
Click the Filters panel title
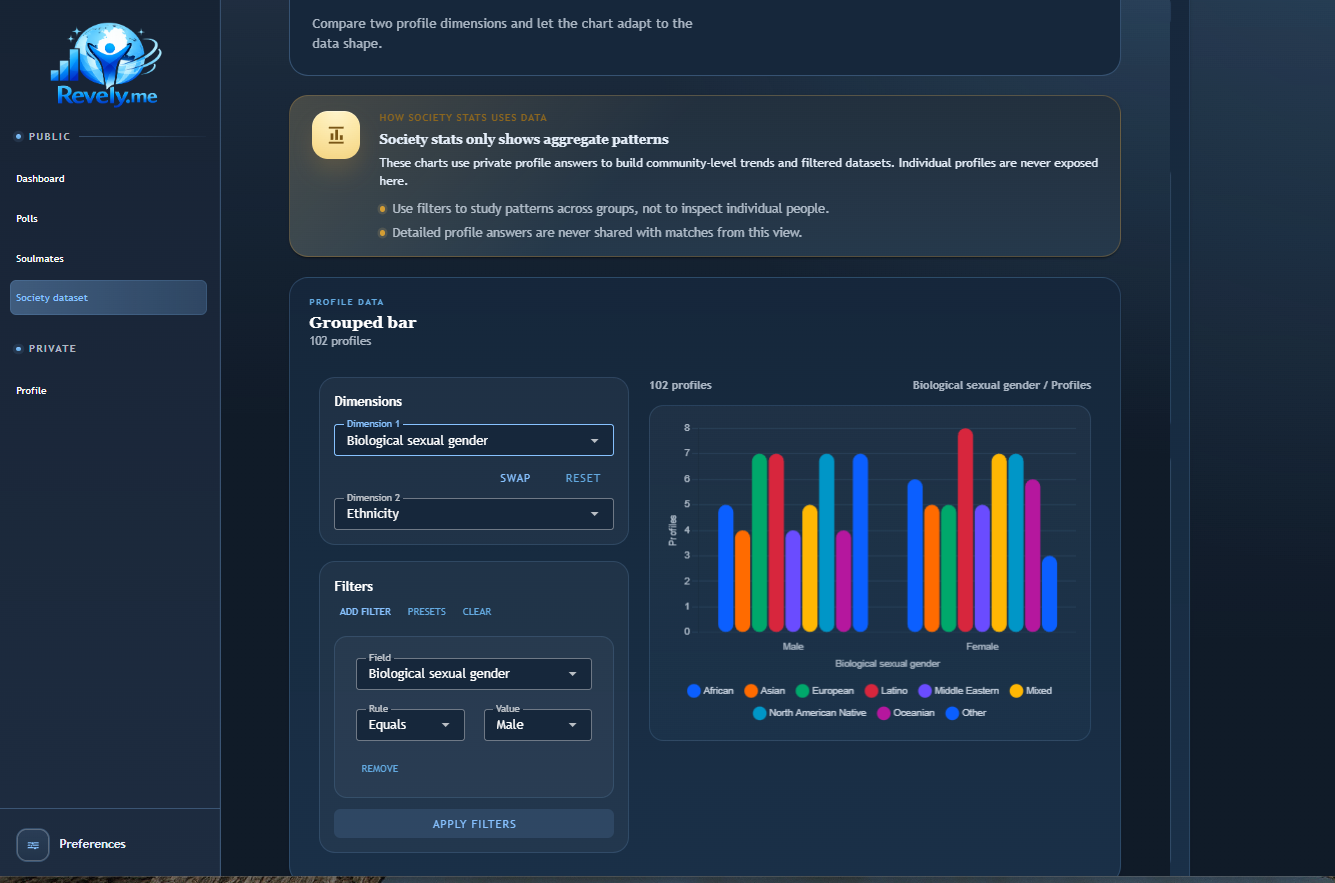coord(353,586)
